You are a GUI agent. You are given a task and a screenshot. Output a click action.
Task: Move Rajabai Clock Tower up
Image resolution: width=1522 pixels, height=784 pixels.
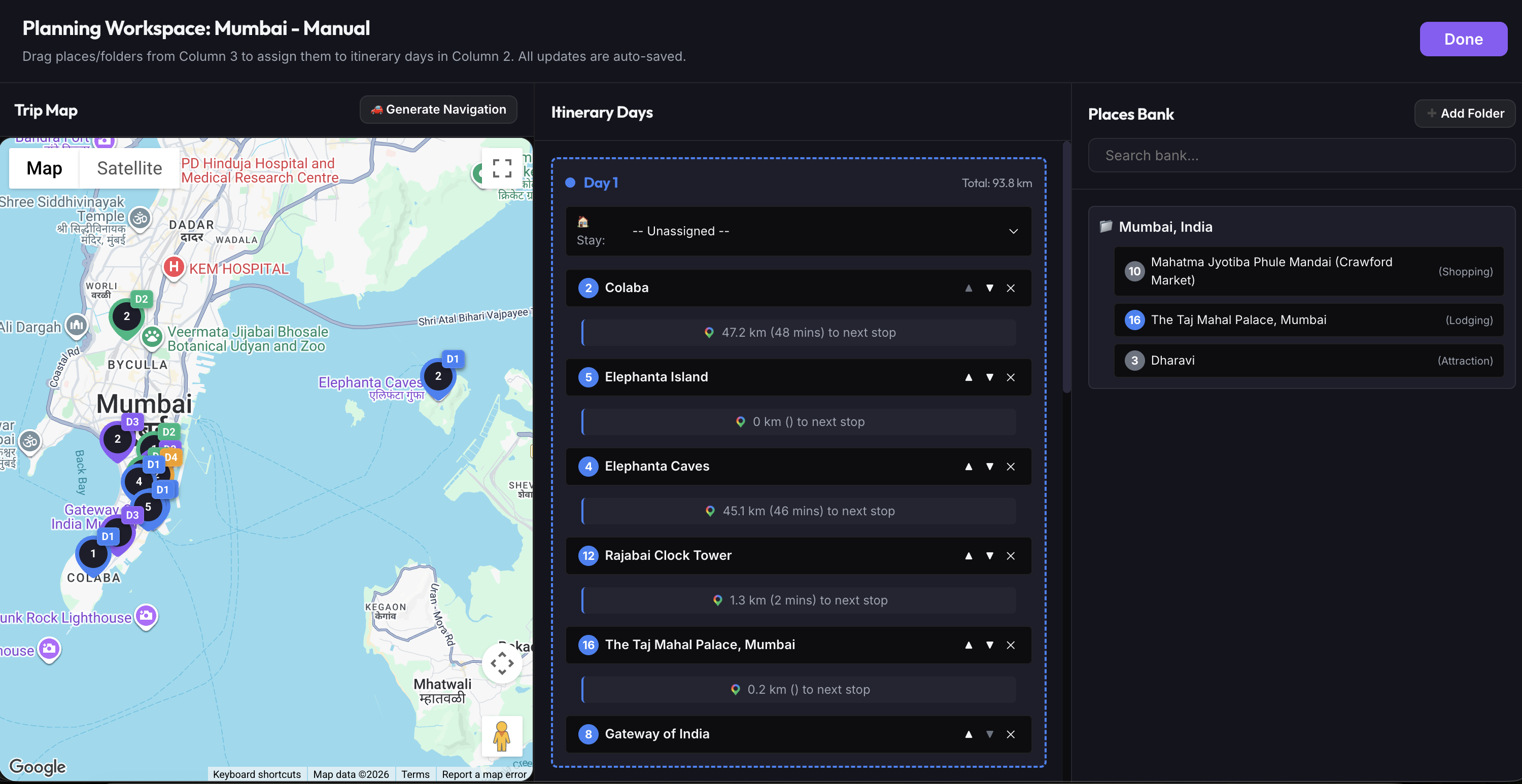pos(968,555)
